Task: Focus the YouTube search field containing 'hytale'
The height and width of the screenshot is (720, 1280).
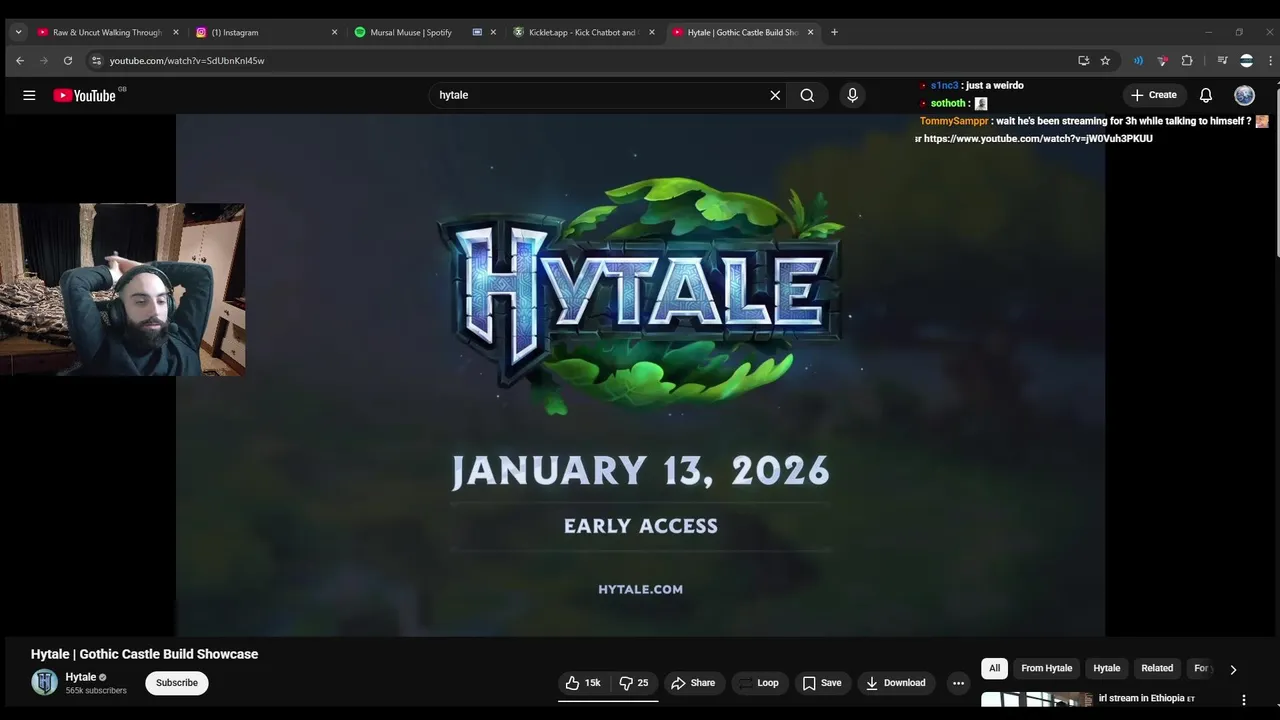Action: point(600,95)
